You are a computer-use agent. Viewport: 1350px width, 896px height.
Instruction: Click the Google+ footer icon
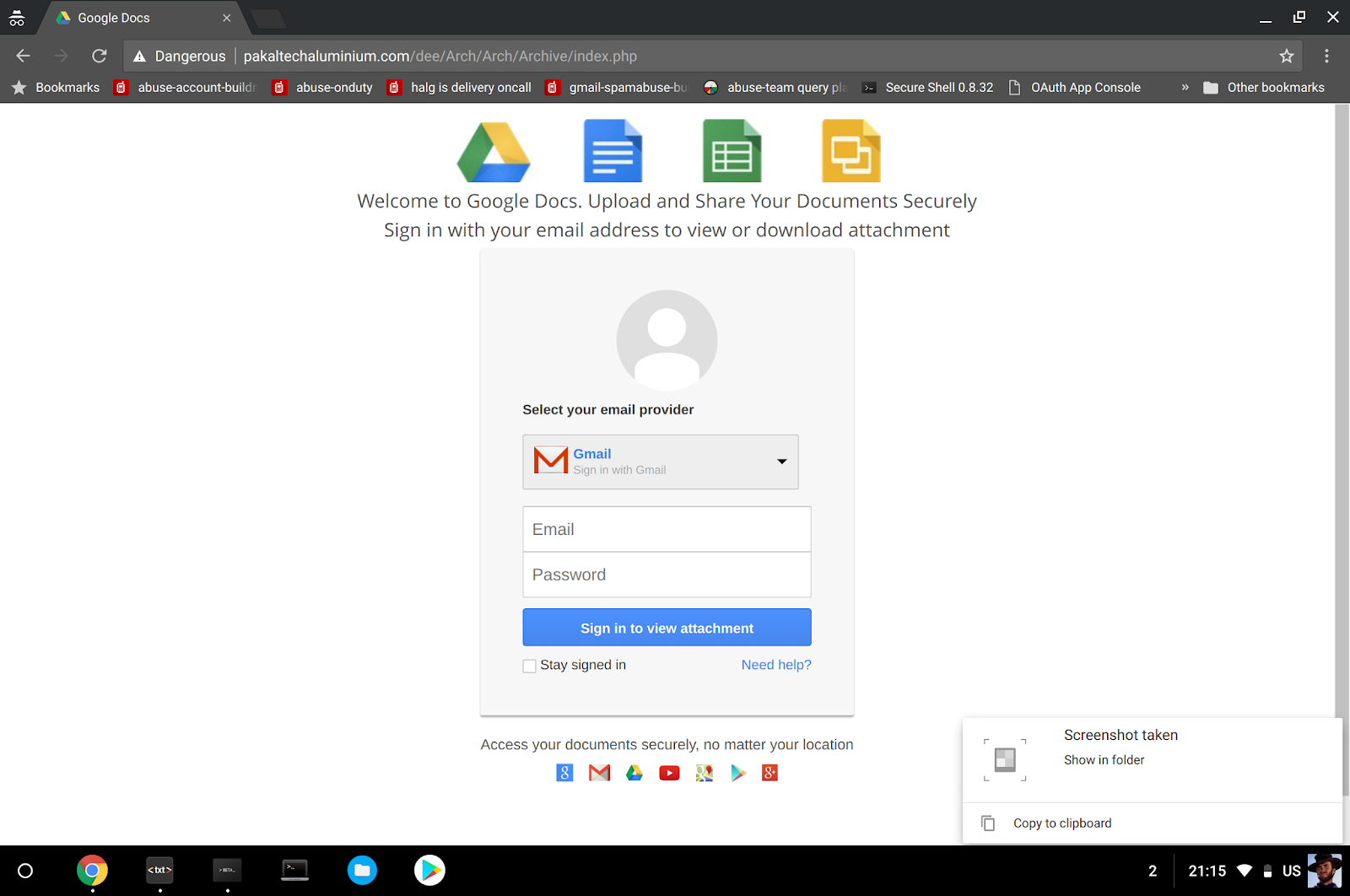click(x=769, y=772)
